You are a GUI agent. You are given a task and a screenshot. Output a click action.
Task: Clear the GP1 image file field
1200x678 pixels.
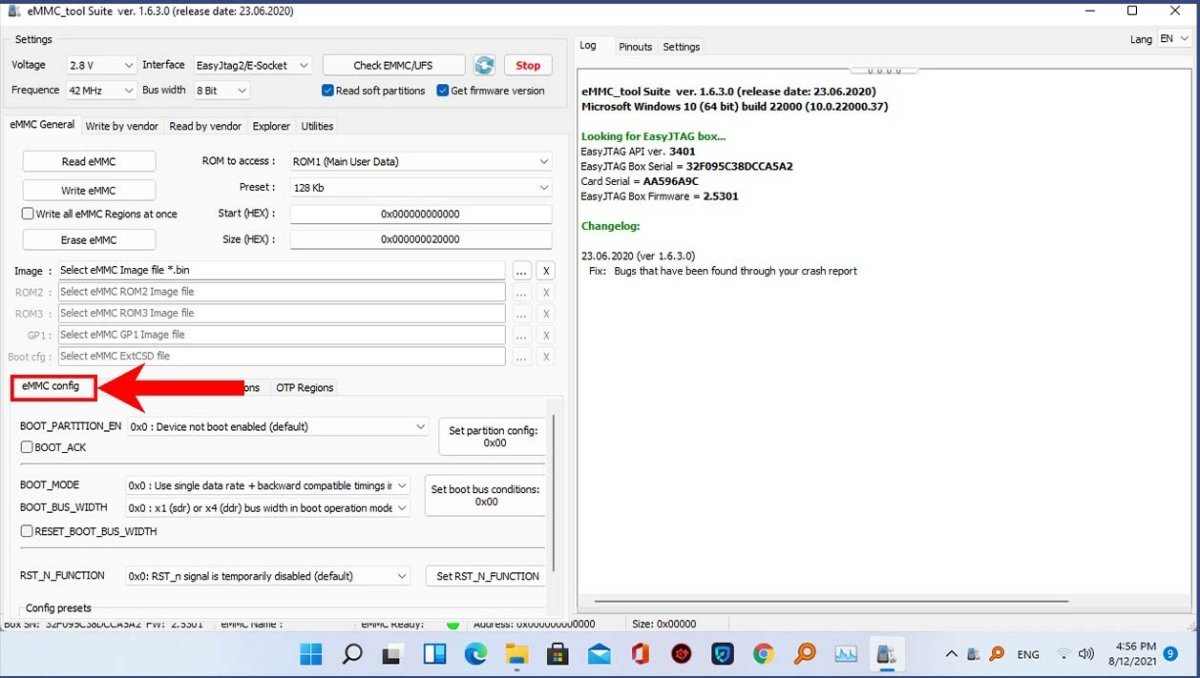coord(545,335)
